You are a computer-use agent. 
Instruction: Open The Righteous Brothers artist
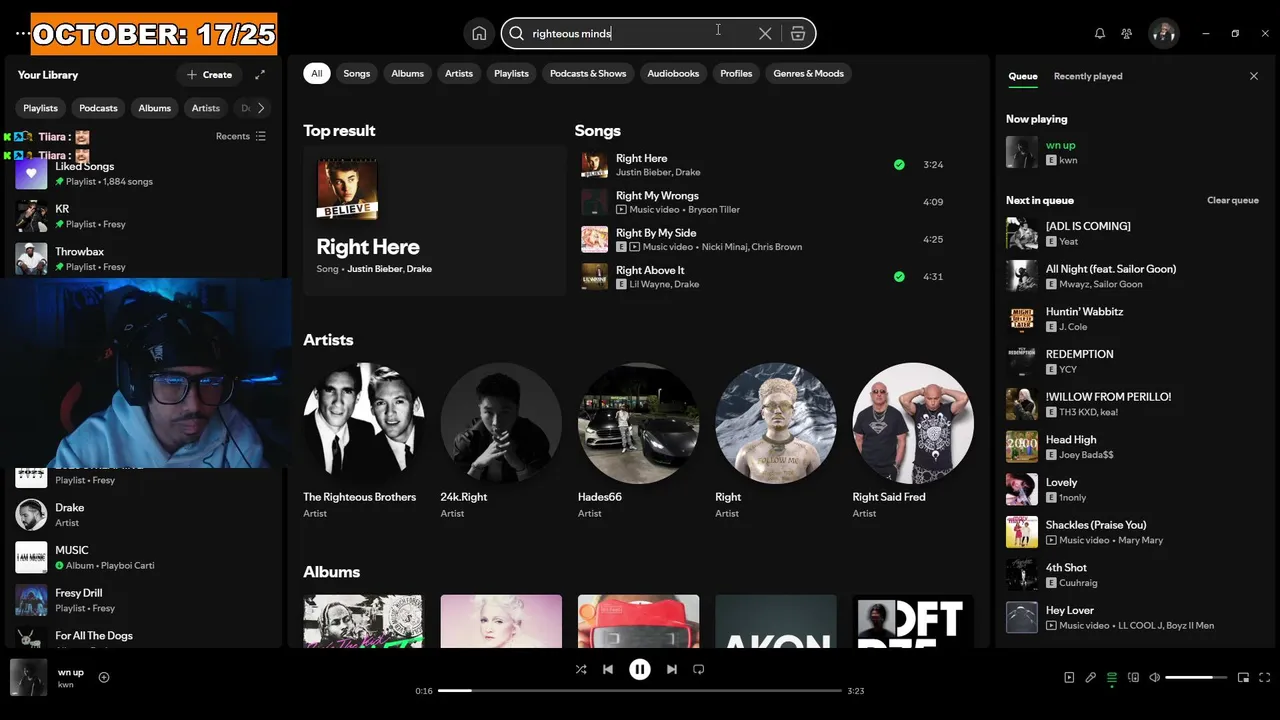click(364, 440)
